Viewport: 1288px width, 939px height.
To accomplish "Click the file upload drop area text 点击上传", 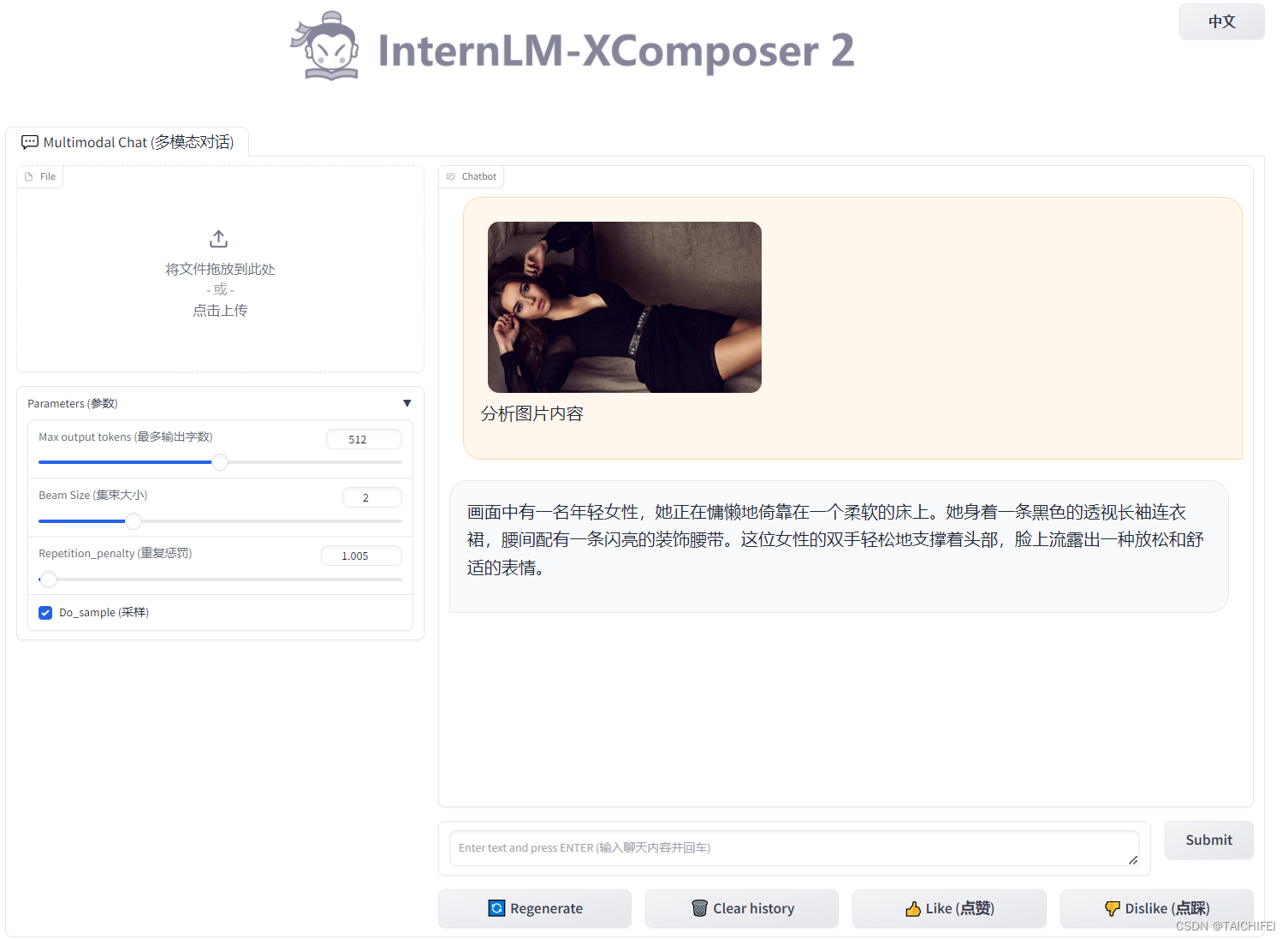I will pyautogui.click(x=220, y=311).
